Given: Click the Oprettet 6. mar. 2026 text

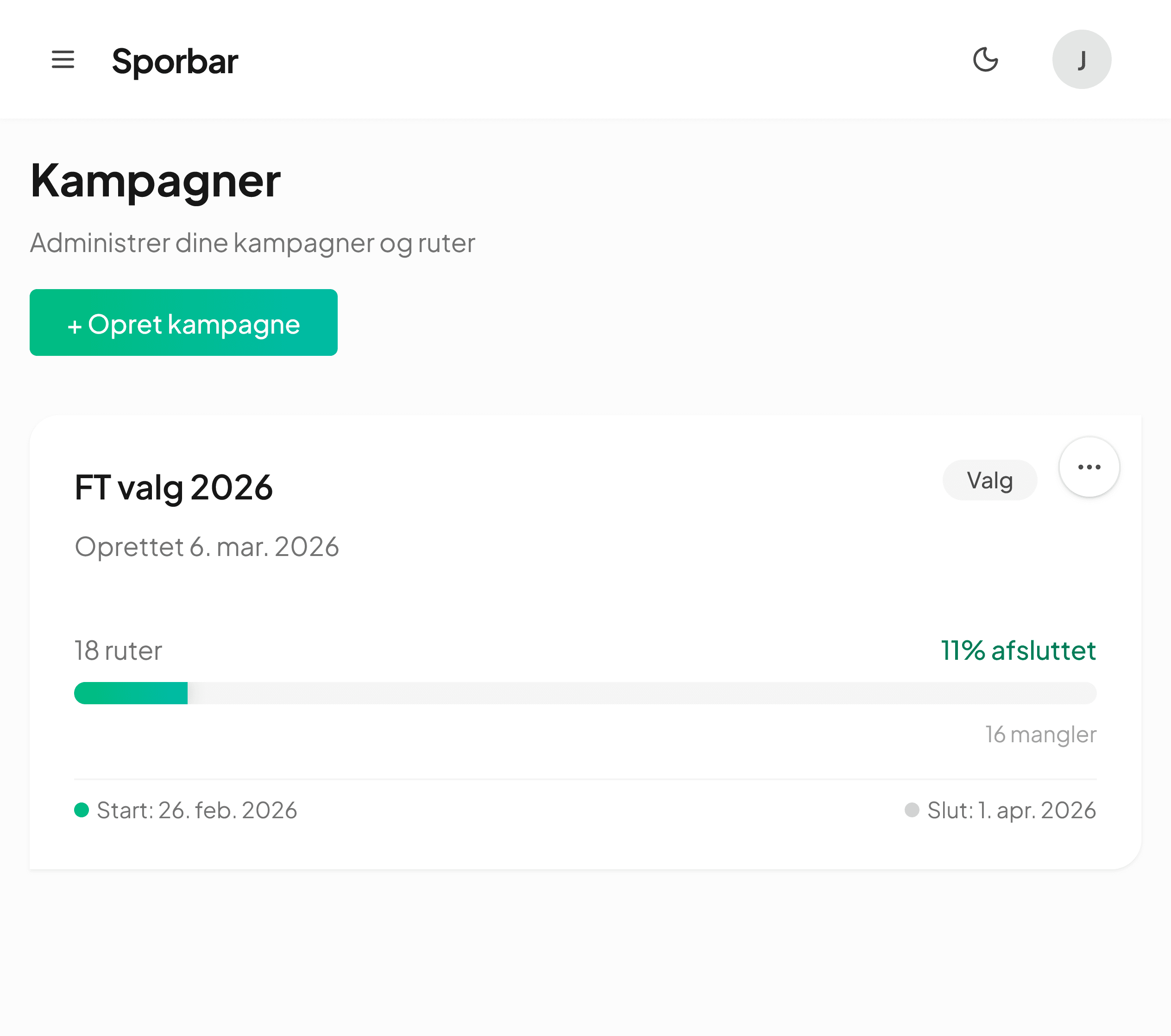Looking at the screenshot, I should tap(206, 546).
